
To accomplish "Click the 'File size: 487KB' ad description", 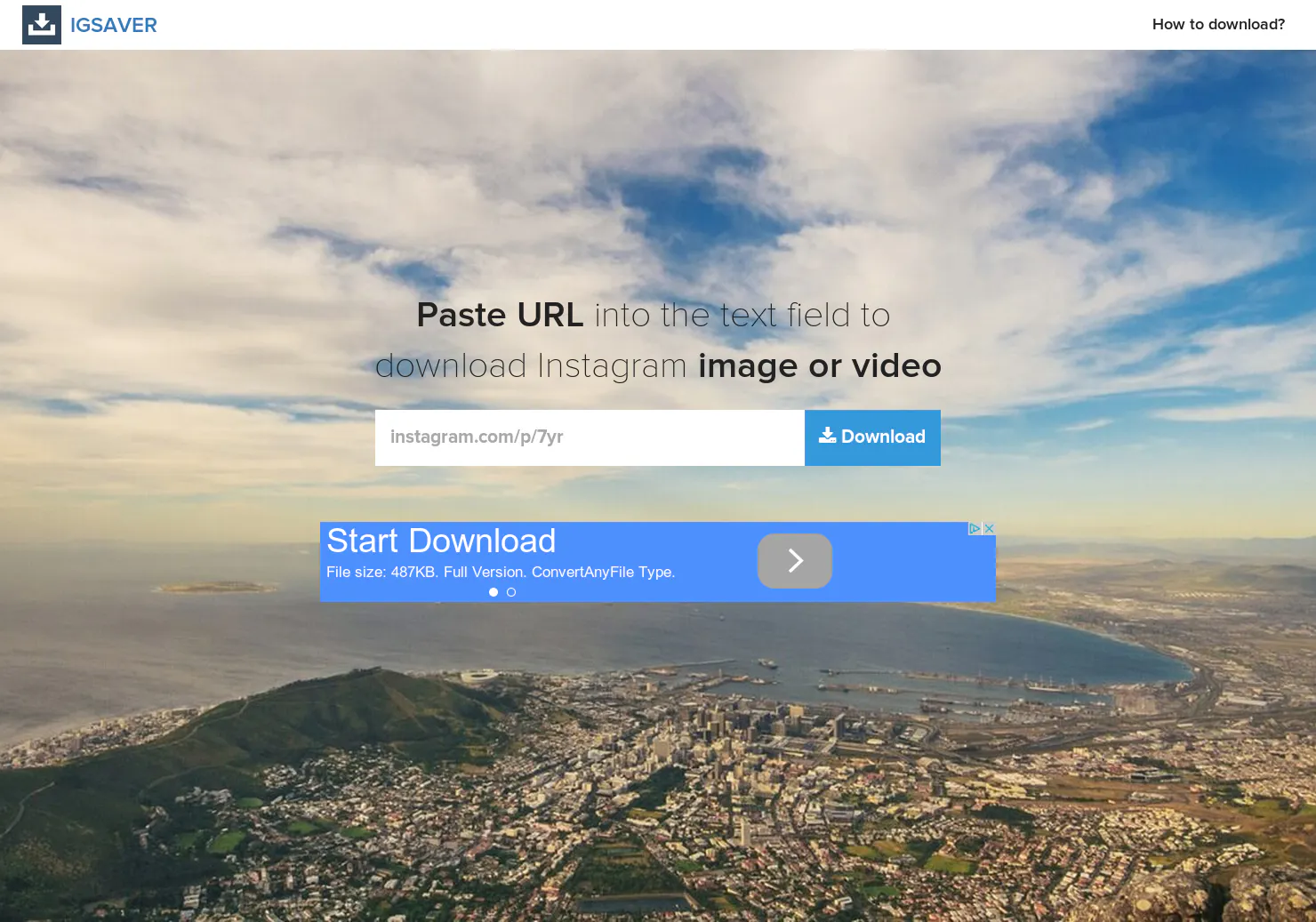I will (x=501, y=572).
